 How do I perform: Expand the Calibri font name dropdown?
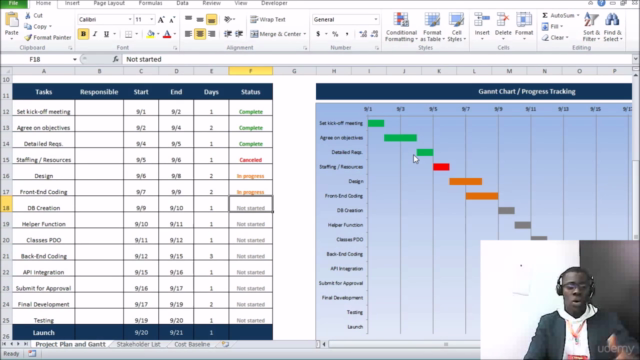pos(130,20)
